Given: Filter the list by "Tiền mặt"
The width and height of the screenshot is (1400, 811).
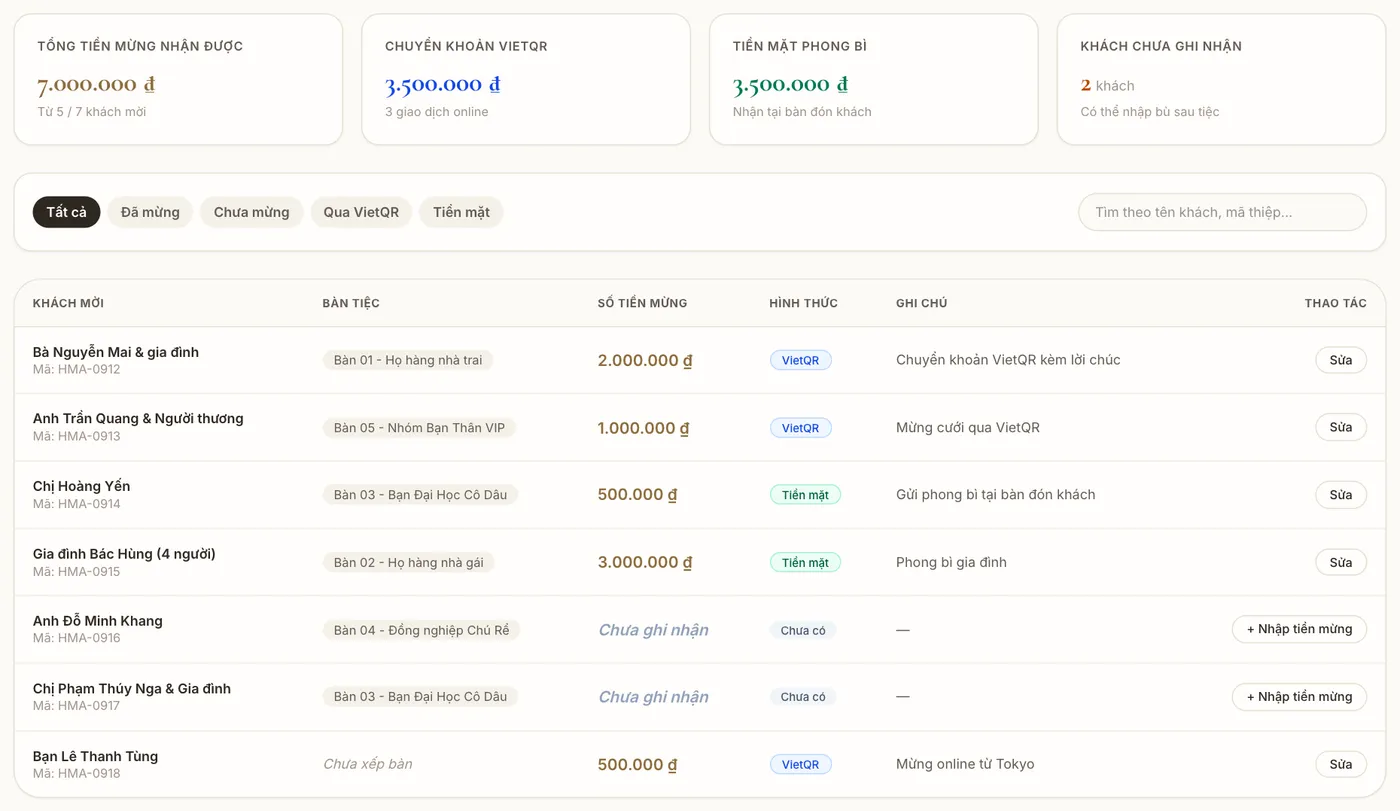Looking at the screenshot, I should [462, 212].
